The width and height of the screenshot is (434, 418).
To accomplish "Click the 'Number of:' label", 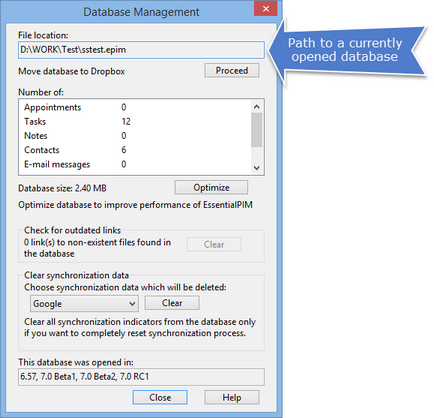I will pyautogui.click(x=41, y=92).
